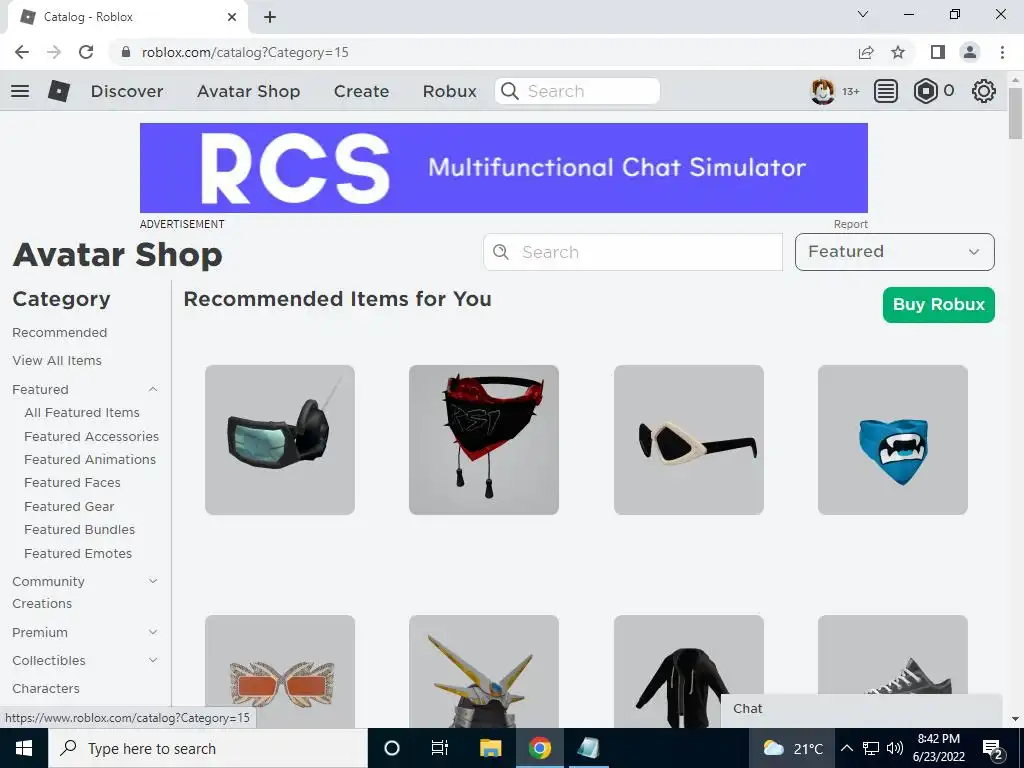Open the Windows Start menu
The width and height of the screenshot is (1024, 768).
(24, 748)
